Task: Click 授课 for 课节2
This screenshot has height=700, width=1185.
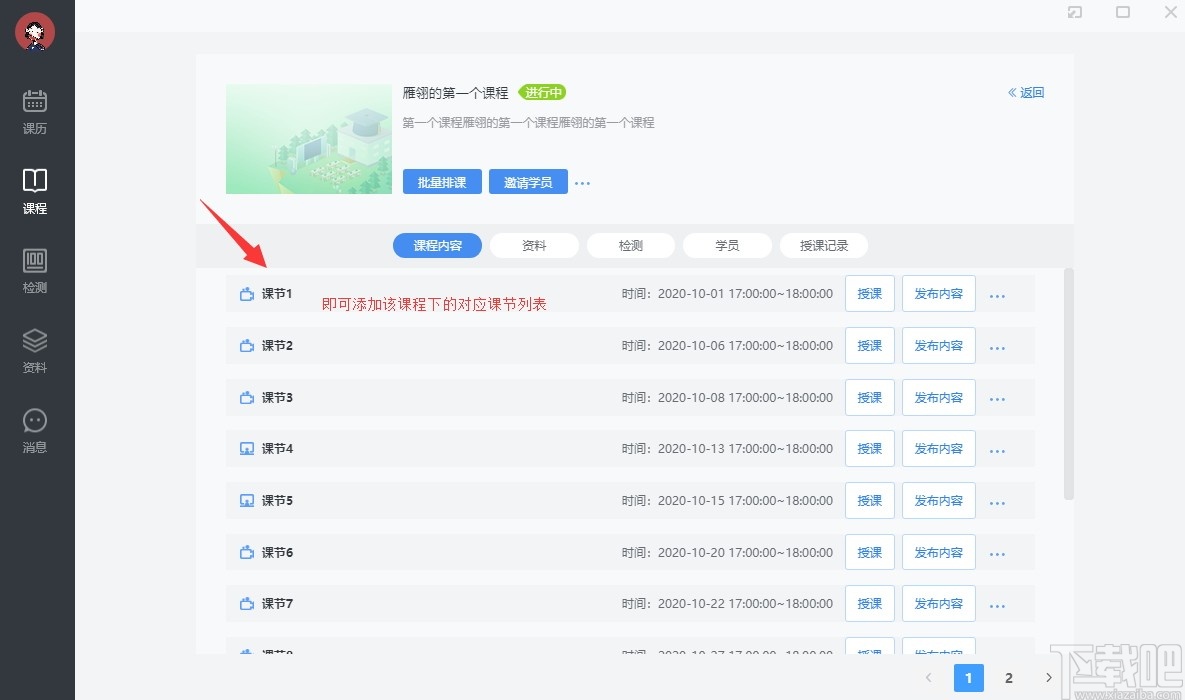Action: [869, 345]
